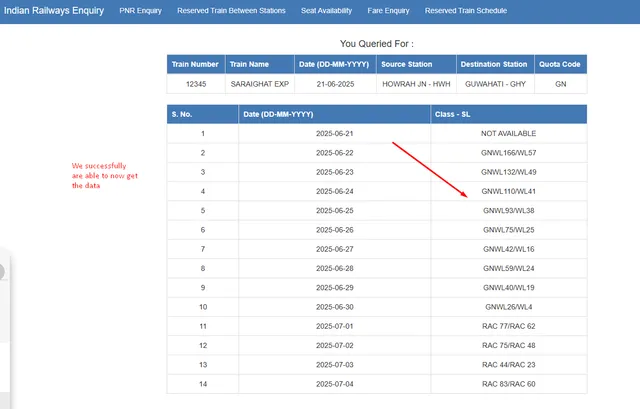The image size is (640, 409).
Task: Click the SARAIGHAT EXP train name cell
Action: pyautogui.click(x=259, y=85)
